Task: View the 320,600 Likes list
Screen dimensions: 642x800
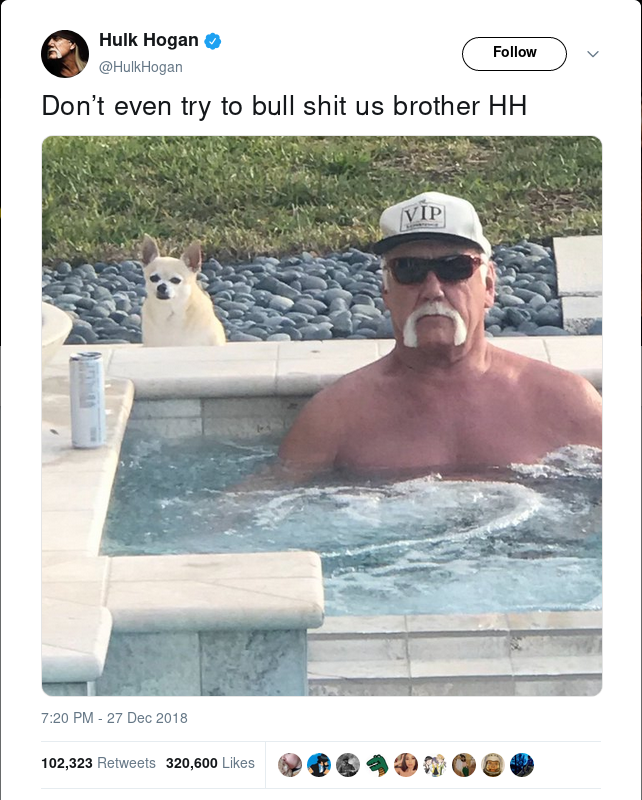Action: [210, 763]
